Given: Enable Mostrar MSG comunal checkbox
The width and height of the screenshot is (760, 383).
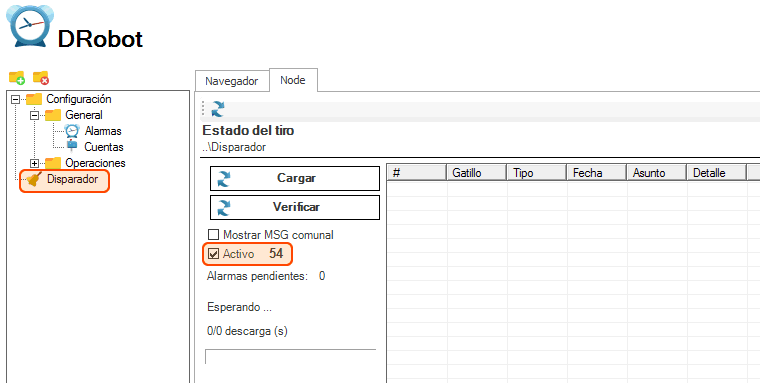Looking at the screenshot, I should pos(213,235).
